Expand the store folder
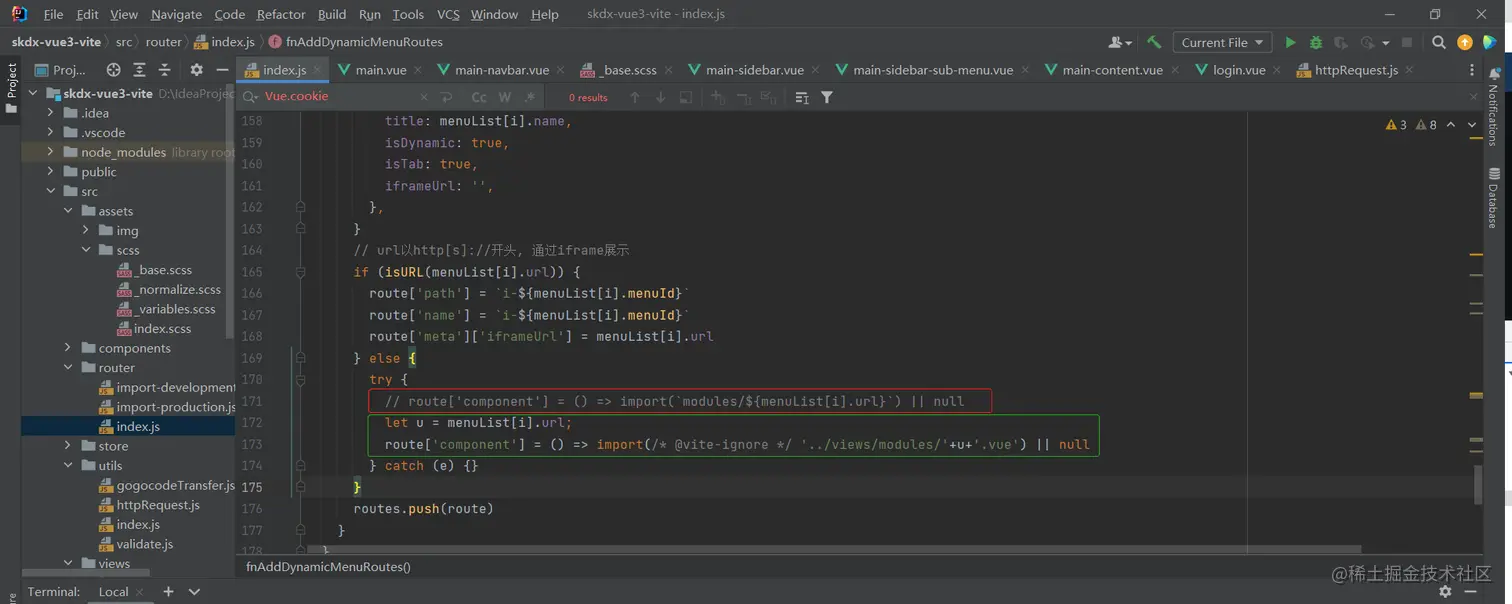Viewport: 1512px width, 604px height. pos(68,446)
